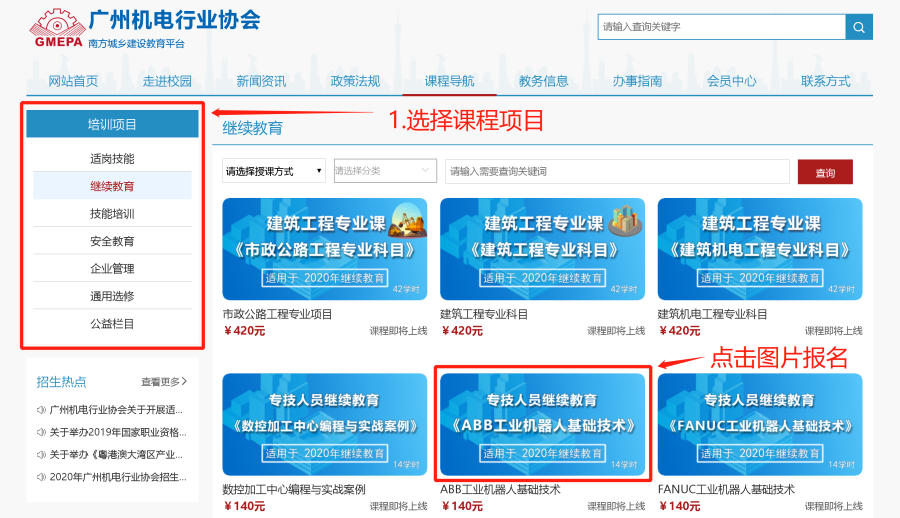Open 安全教育 category in the sidebar
The width and height of the screenshot is (900, 518).
point(112,241)
